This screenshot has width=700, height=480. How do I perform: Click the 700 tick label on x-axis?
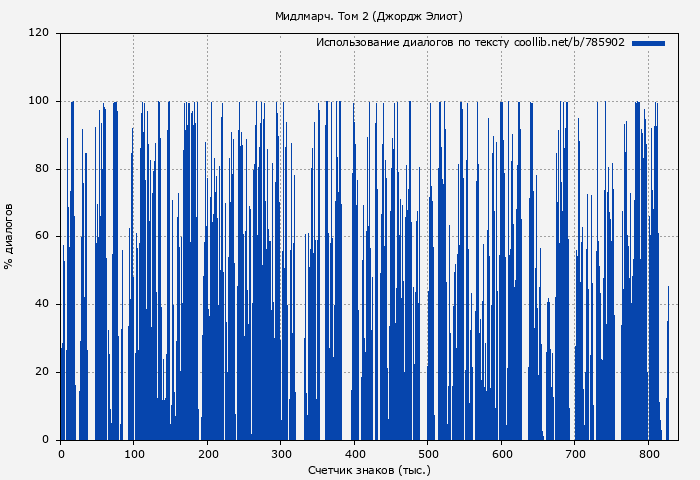point(575,454)
